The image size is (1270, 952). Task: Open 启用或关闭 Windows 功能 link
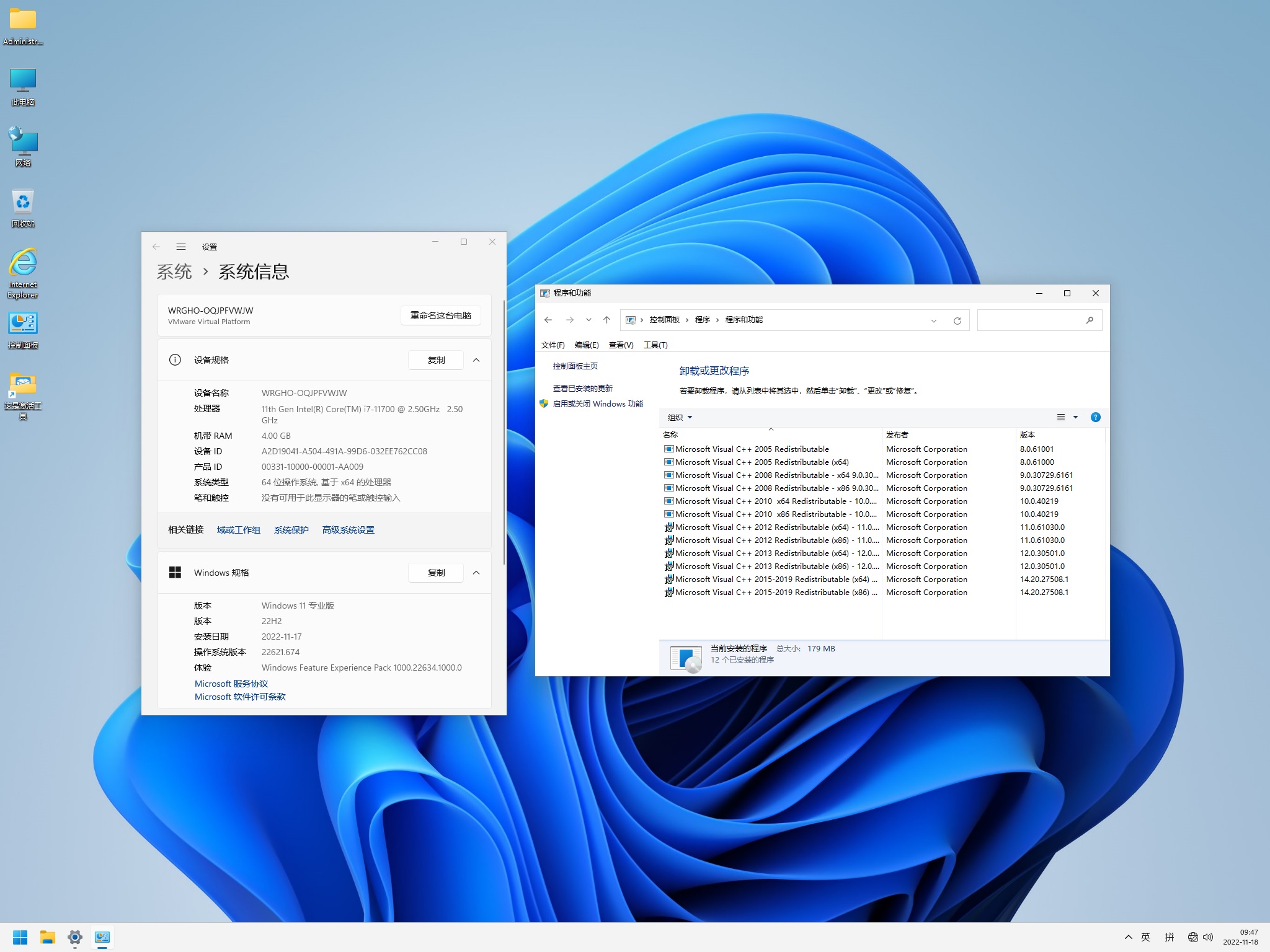(x=598, y=403)
